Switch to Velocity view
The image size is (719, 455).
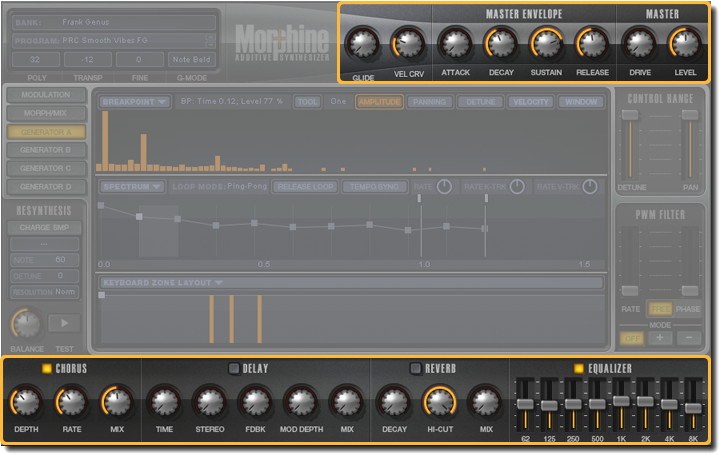[531, 102]
